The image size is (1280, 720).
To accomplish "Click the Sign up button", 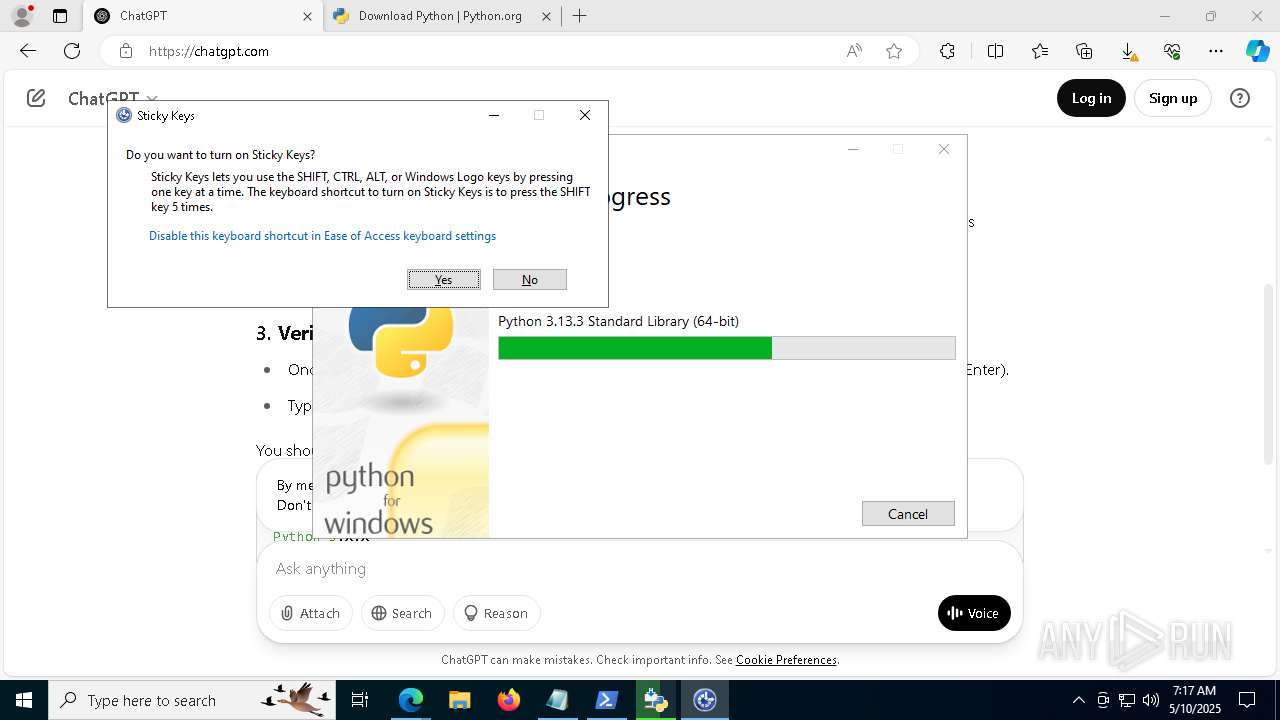I will (1173, 98).
